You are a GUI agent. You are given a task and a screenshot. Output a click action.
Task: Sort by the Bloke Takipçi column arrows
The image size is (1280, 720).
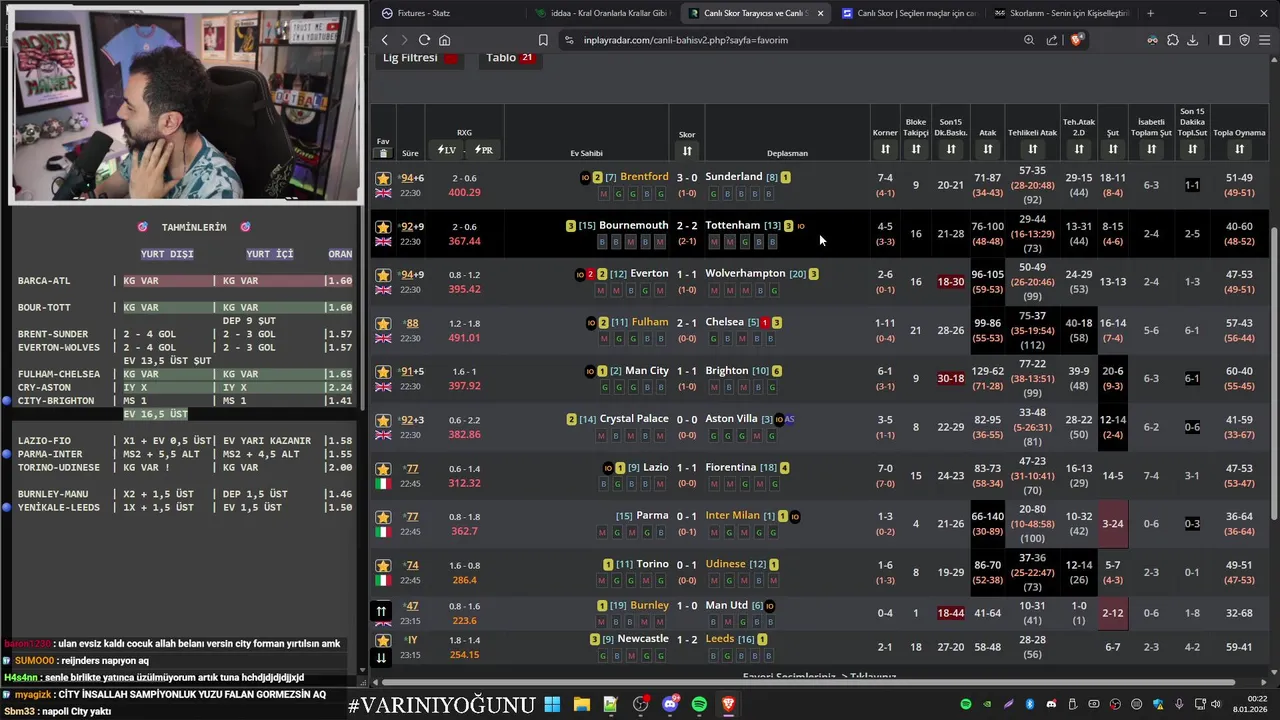(916, 149)
